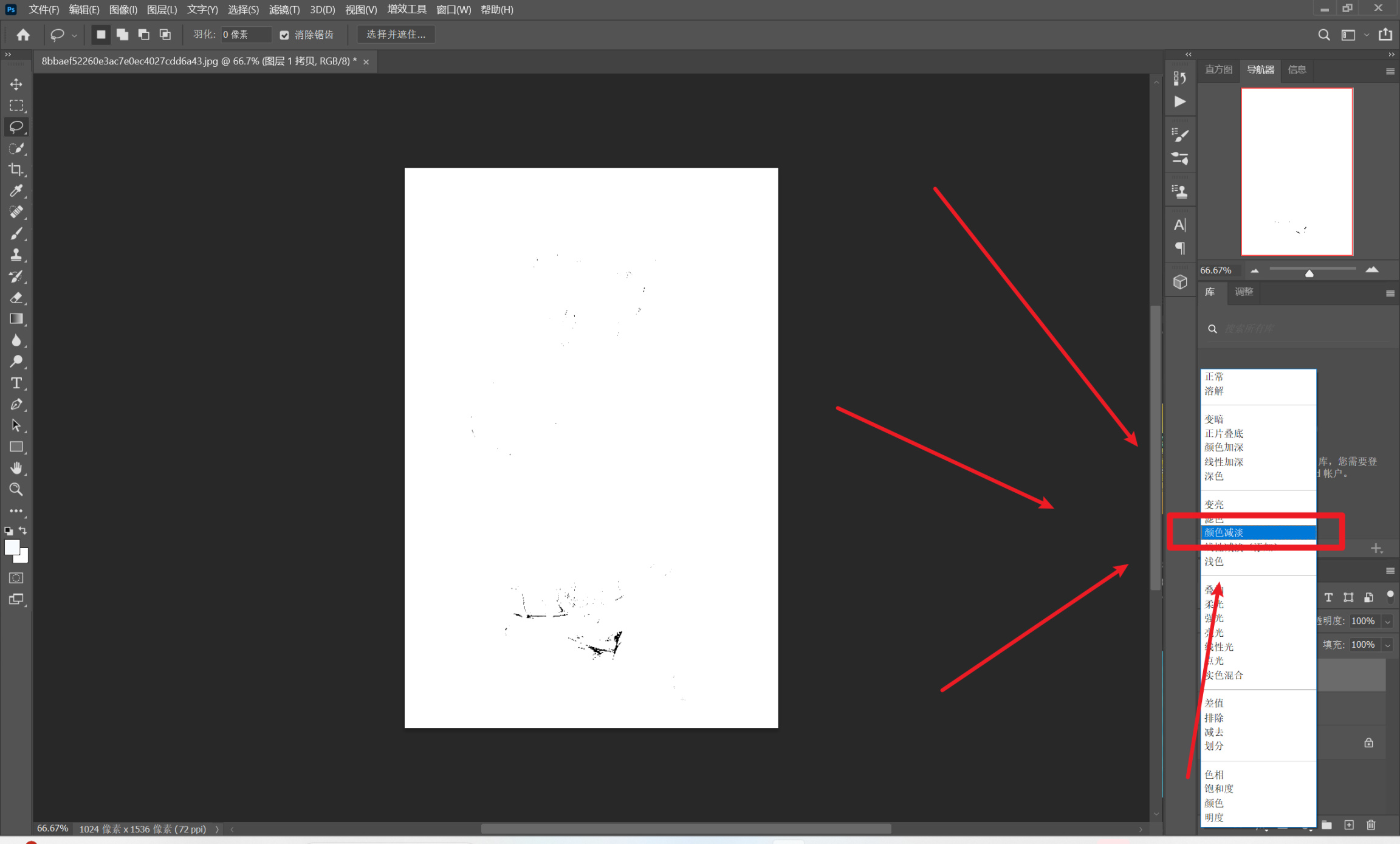The height and width of the screenshot is (844, 1400).
Task: Swap foreground and background colors
Action: tap(23, 530)
